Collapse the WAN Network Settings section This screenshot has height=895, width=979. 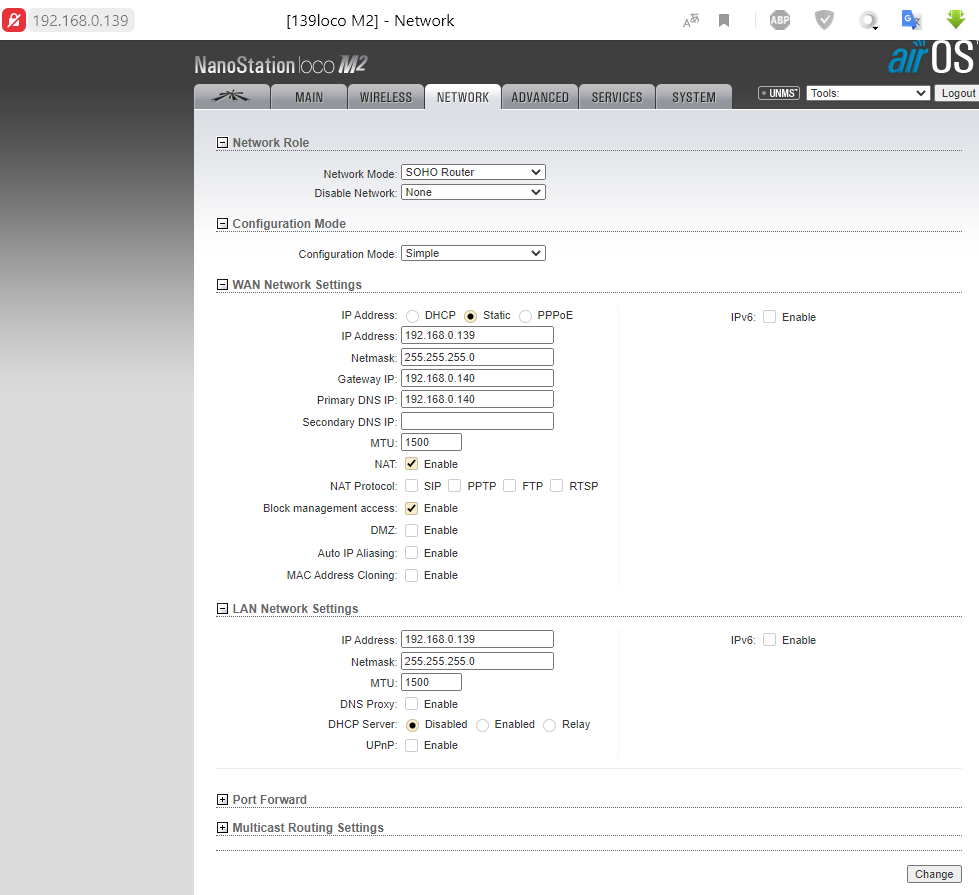point(222,284)
